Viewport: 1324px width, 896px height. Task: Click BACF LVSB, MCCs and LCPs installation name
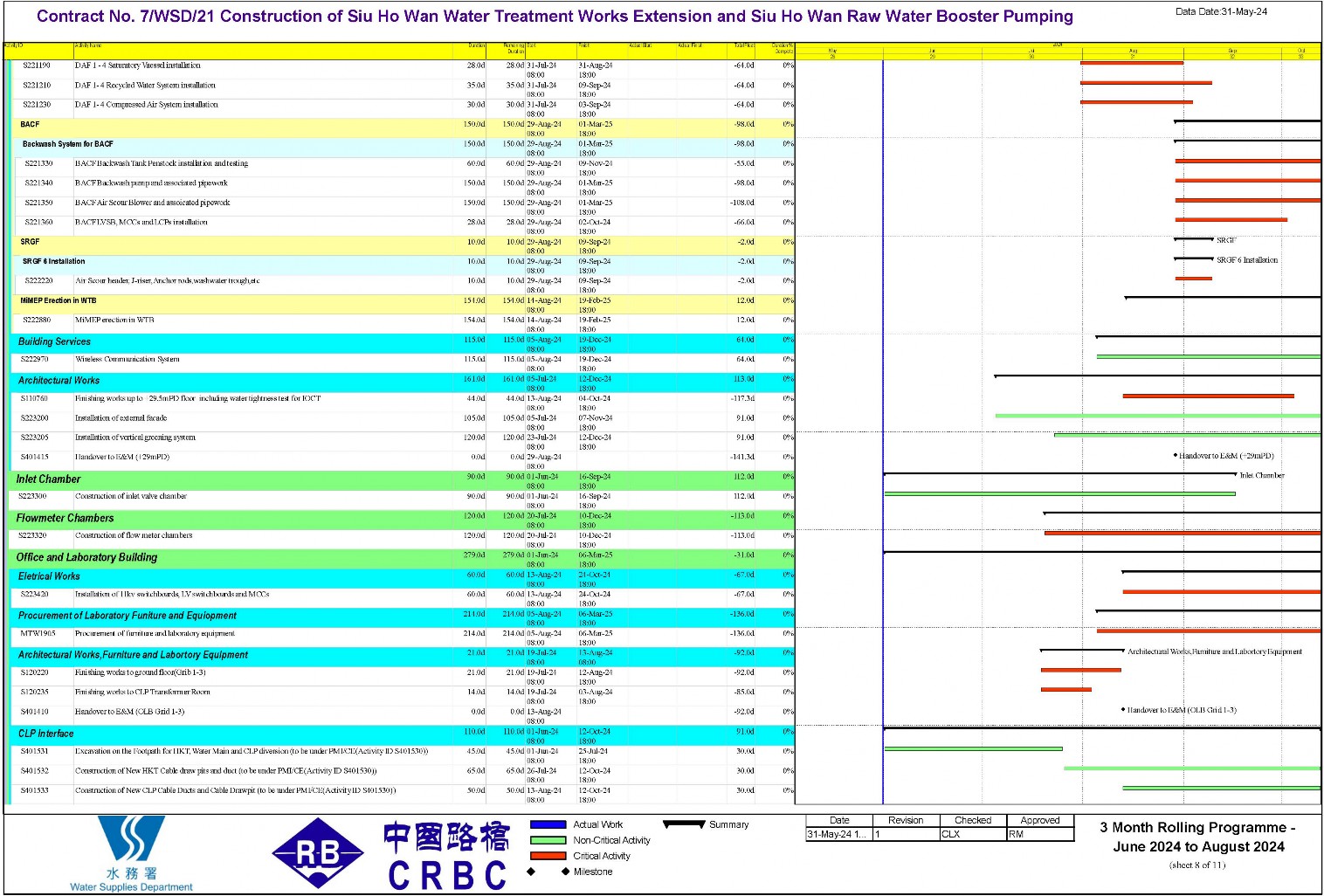(141, 223)
